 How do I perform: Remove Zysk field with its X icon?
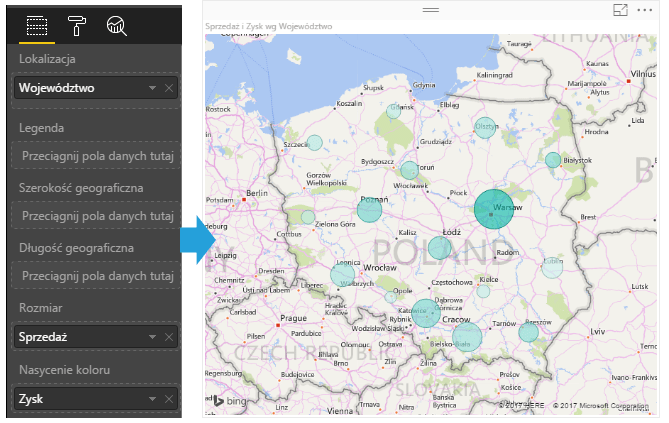click(168, 398)
